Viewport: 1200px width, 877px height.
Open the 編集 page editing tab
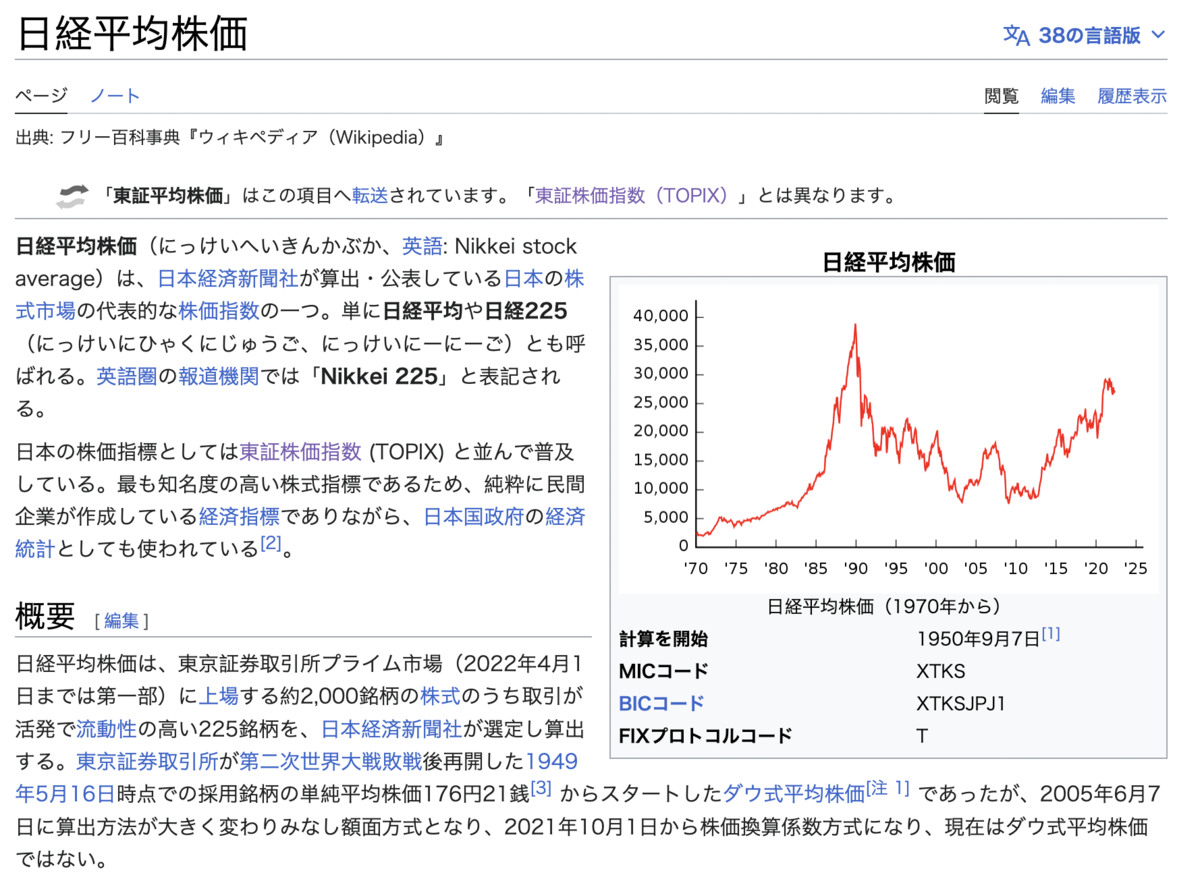tap(1058, 96)
